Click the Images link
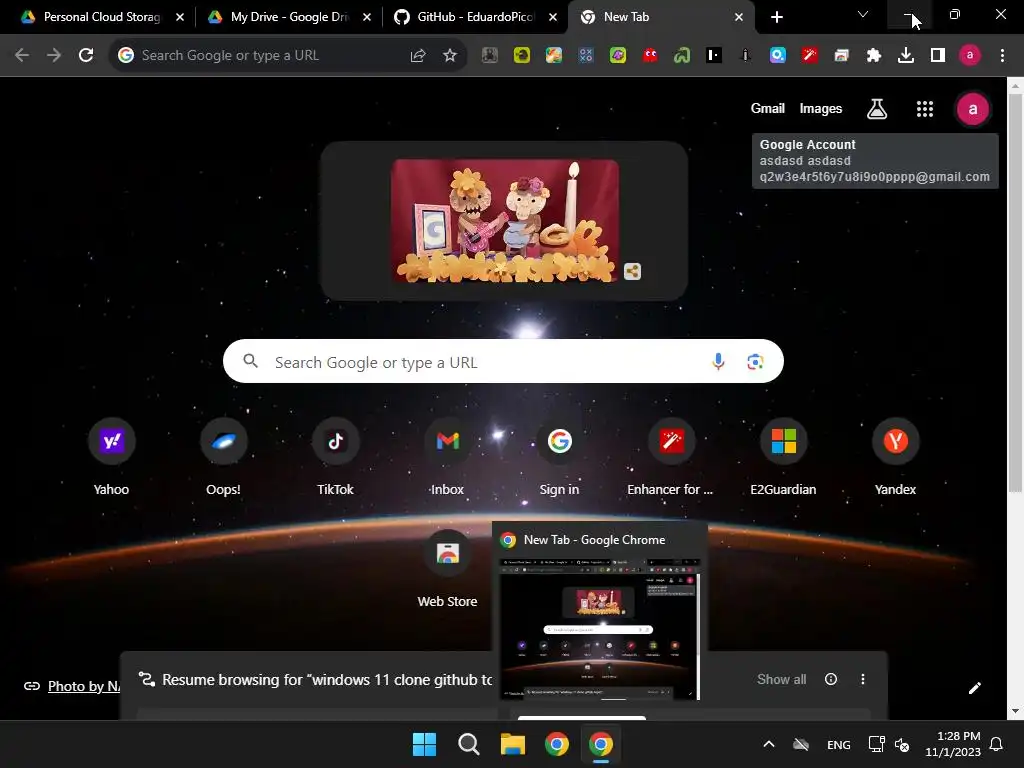This screenshot has width=1024, height=768. tap(821, 108)
